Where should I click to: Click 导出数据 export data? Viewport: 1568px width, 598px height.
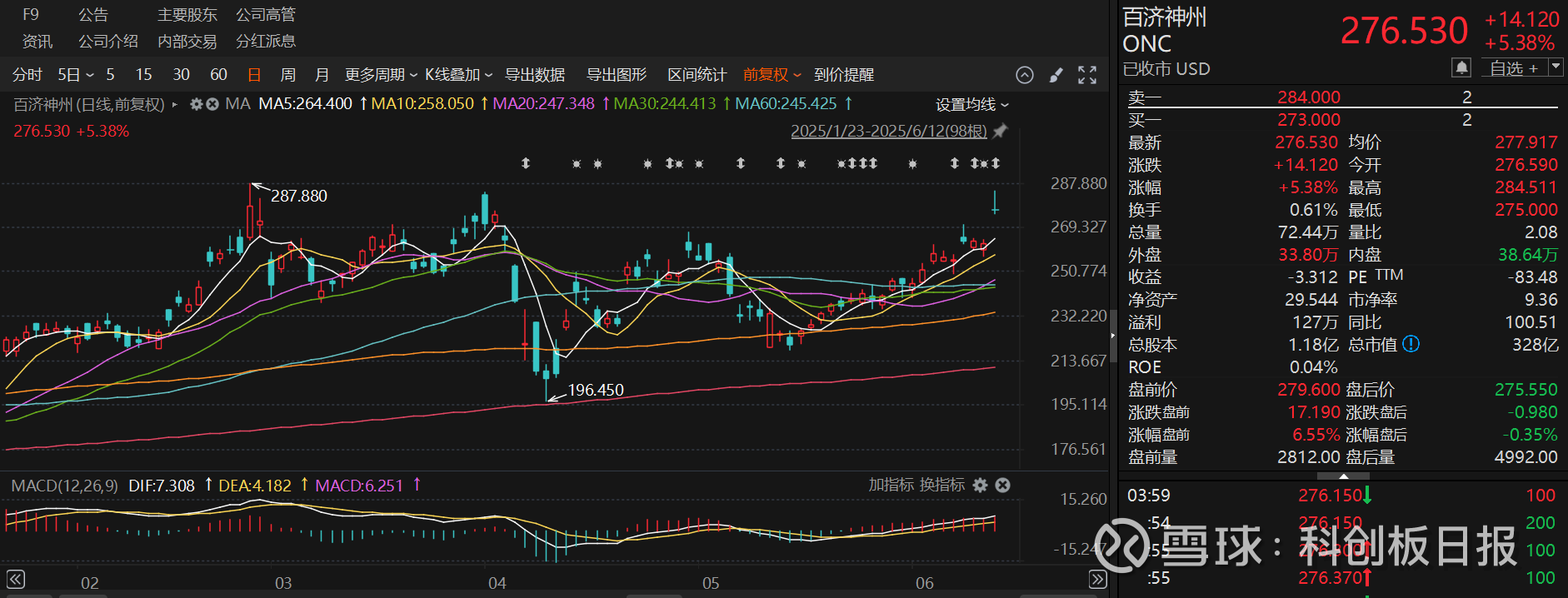(535, 75)
